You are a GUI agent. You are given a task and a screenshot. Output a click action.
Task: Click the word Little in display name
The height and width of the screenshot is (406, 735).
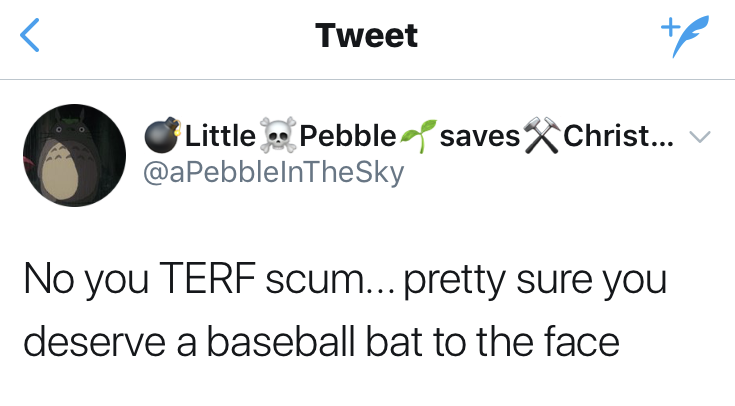(x=219, y=135)
